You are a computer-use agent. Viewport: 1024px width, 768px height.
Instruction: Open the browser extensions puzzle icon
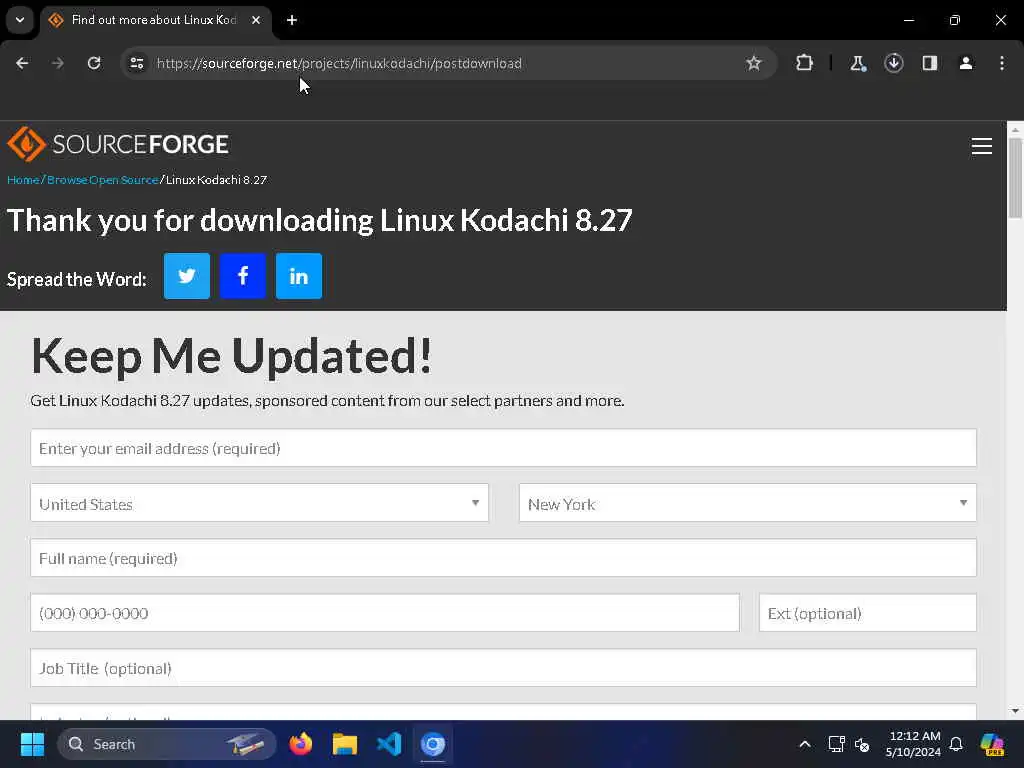tap(805, 63)
